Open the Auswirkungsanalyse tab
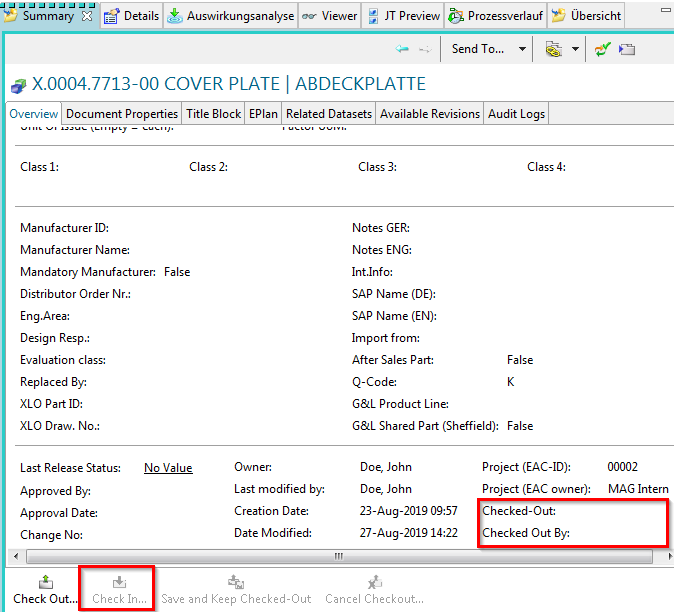This screenshot has height=612, width=674. click(x=230, y=16)
